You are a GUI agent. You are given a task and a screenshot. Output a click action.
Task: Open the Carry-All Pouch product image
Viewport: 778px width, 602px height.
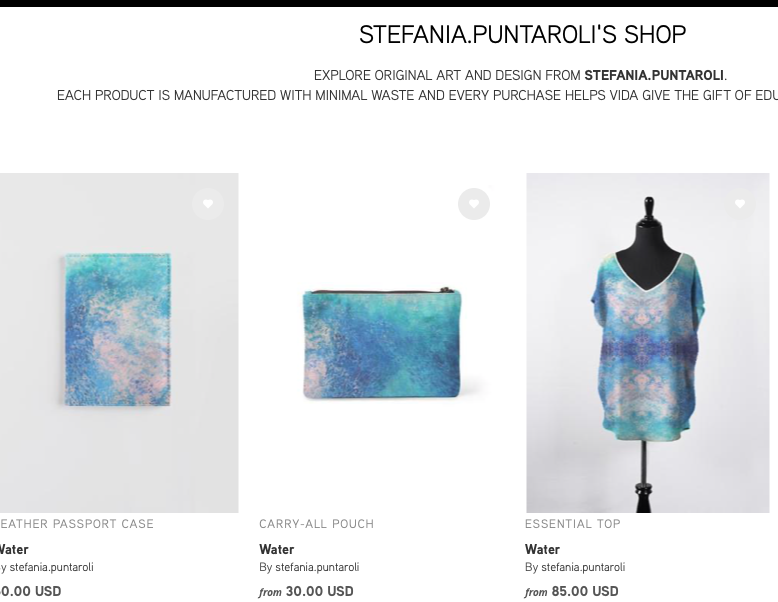tap(382, 342)
